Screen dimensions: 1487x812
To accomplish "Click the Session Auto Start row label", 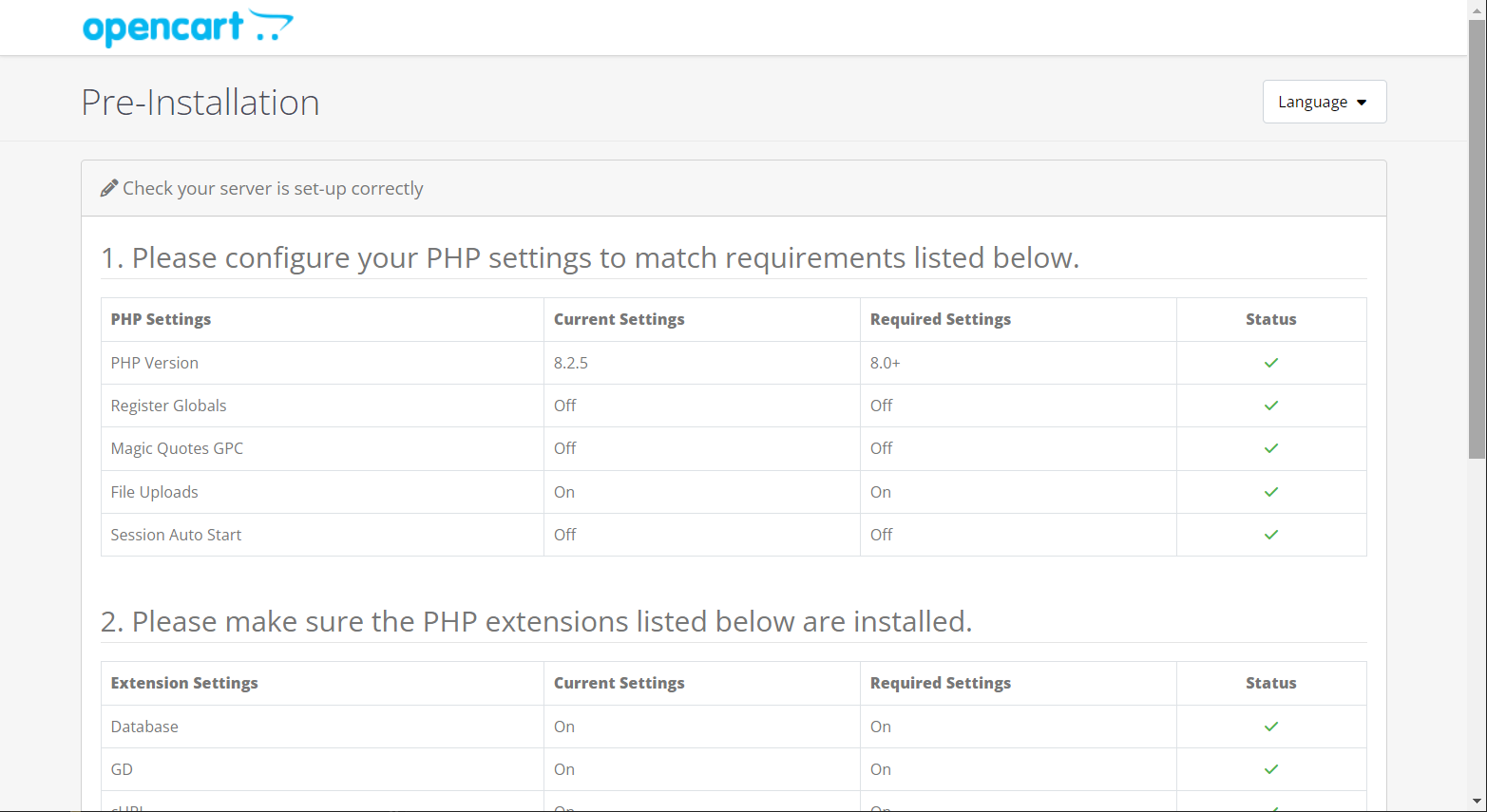I will tap(176, 535).
